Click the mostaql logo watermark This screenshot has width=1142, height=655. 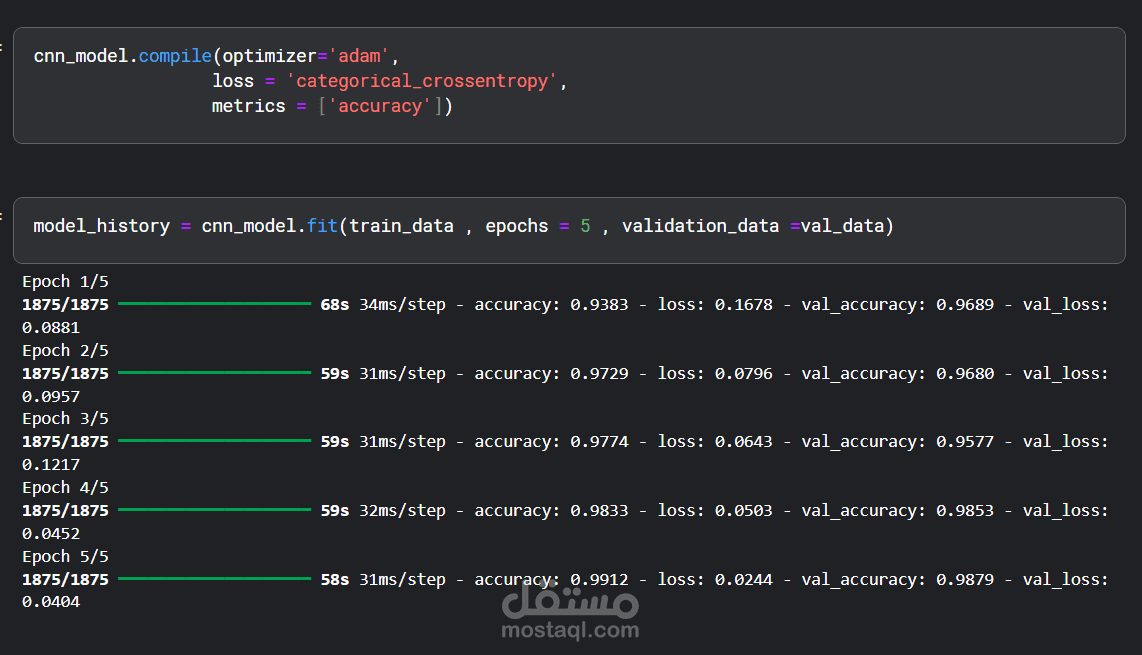click(x=570, y=601)
